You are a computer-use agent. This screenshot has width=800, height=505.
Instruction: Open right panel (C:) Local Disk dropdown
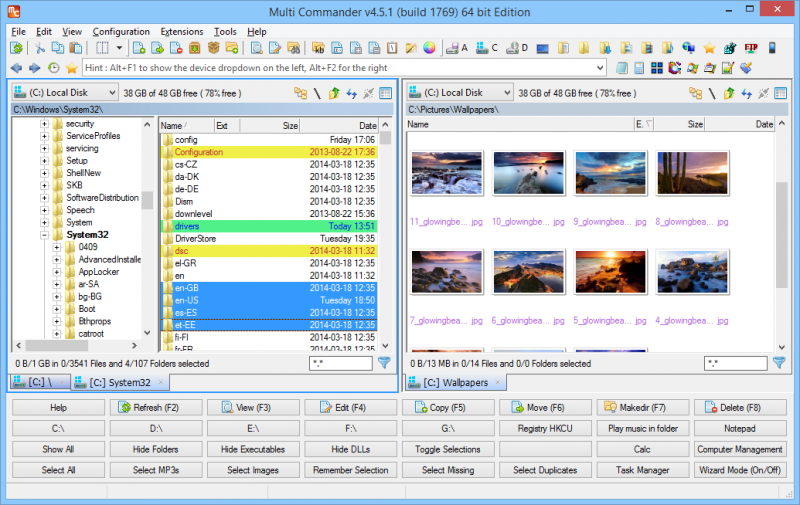pyautogui.click(x=459, y=92)
